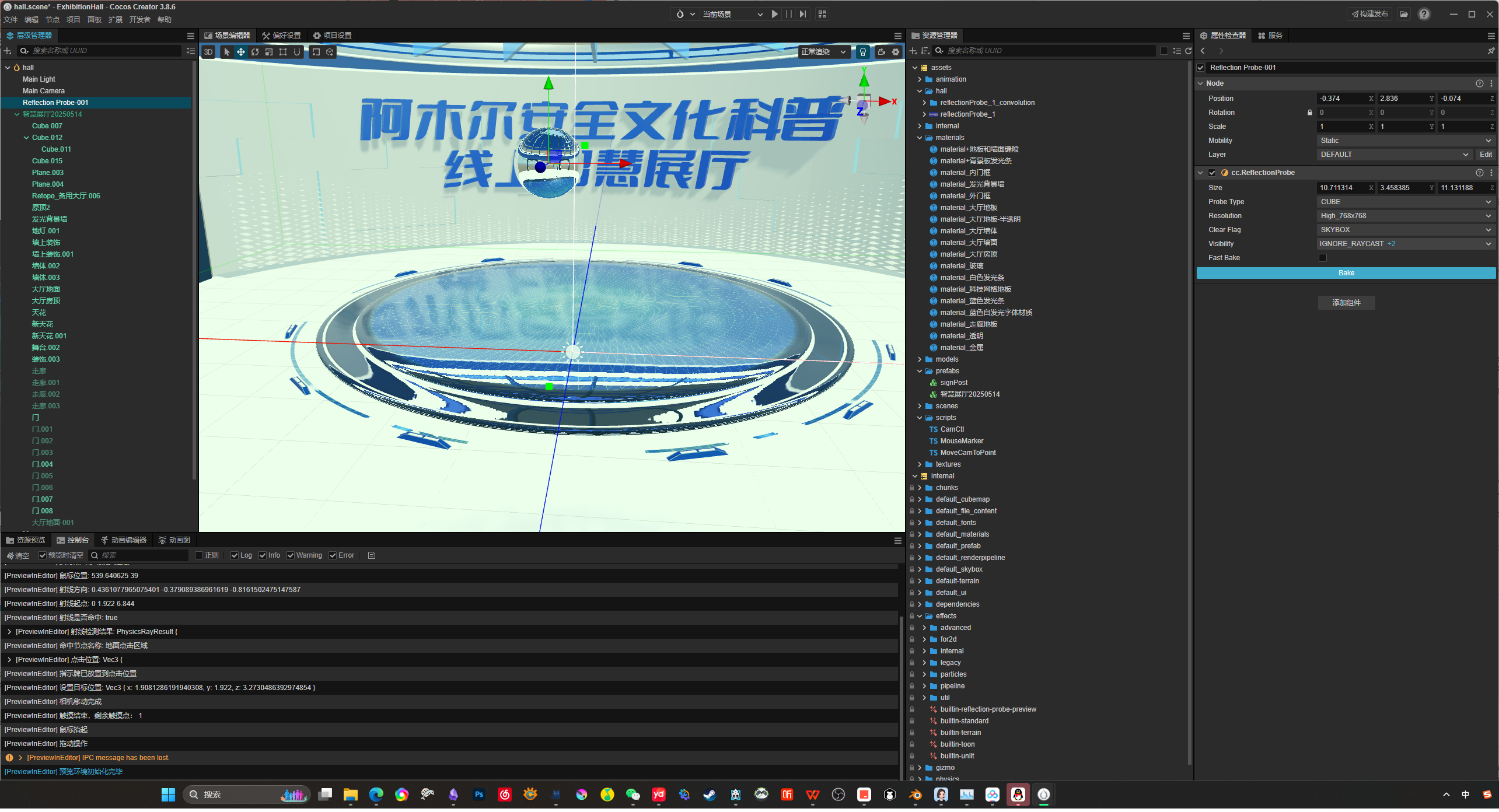This screenshot has width=1499, height=812.
Task: Select the scale gizmo tool
Action: pyautogui.click(x=269, y=52)
